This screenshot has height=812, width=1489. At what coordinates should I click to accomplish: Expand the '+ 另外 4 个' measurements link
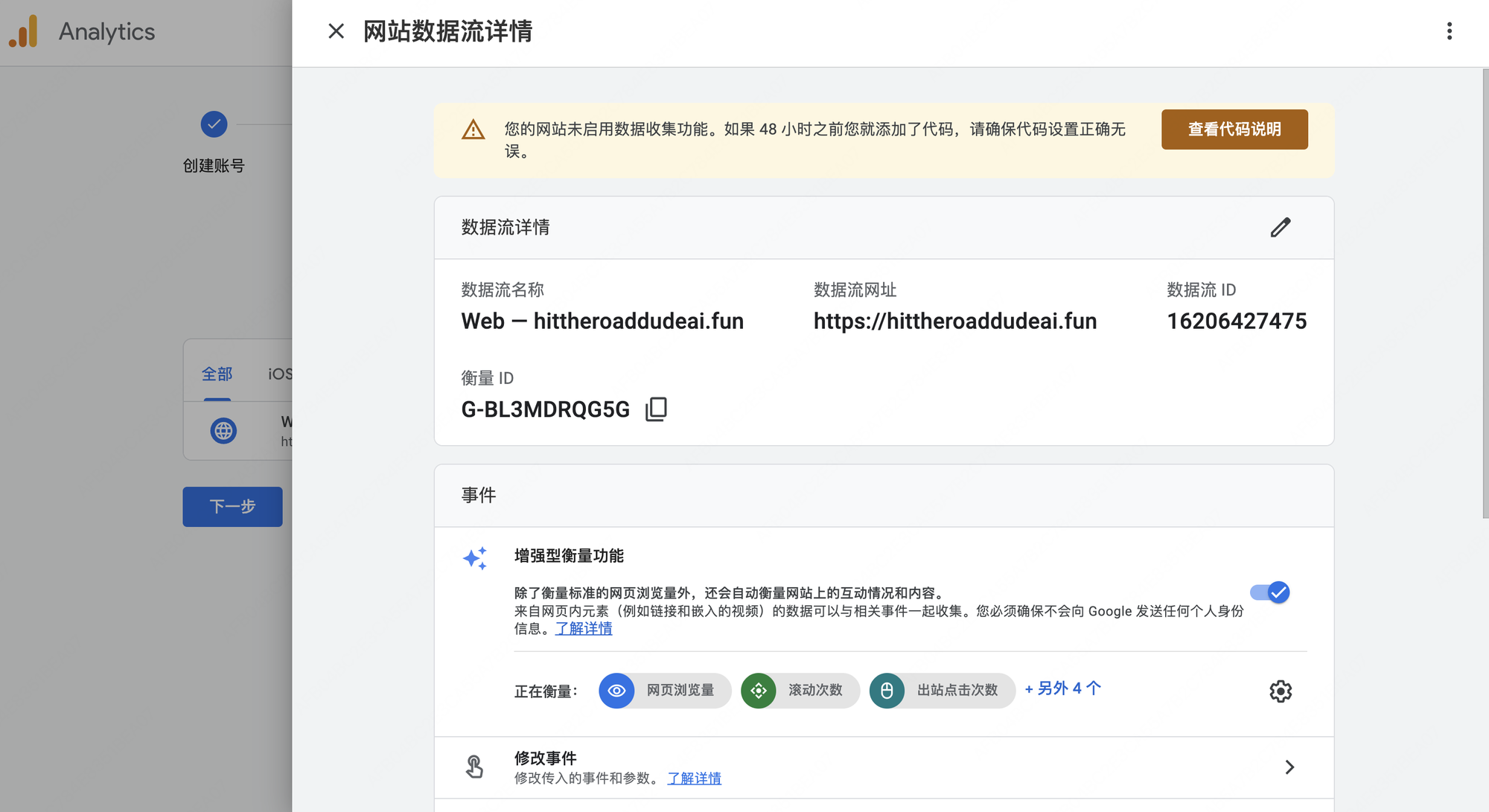click(1062, 688)
